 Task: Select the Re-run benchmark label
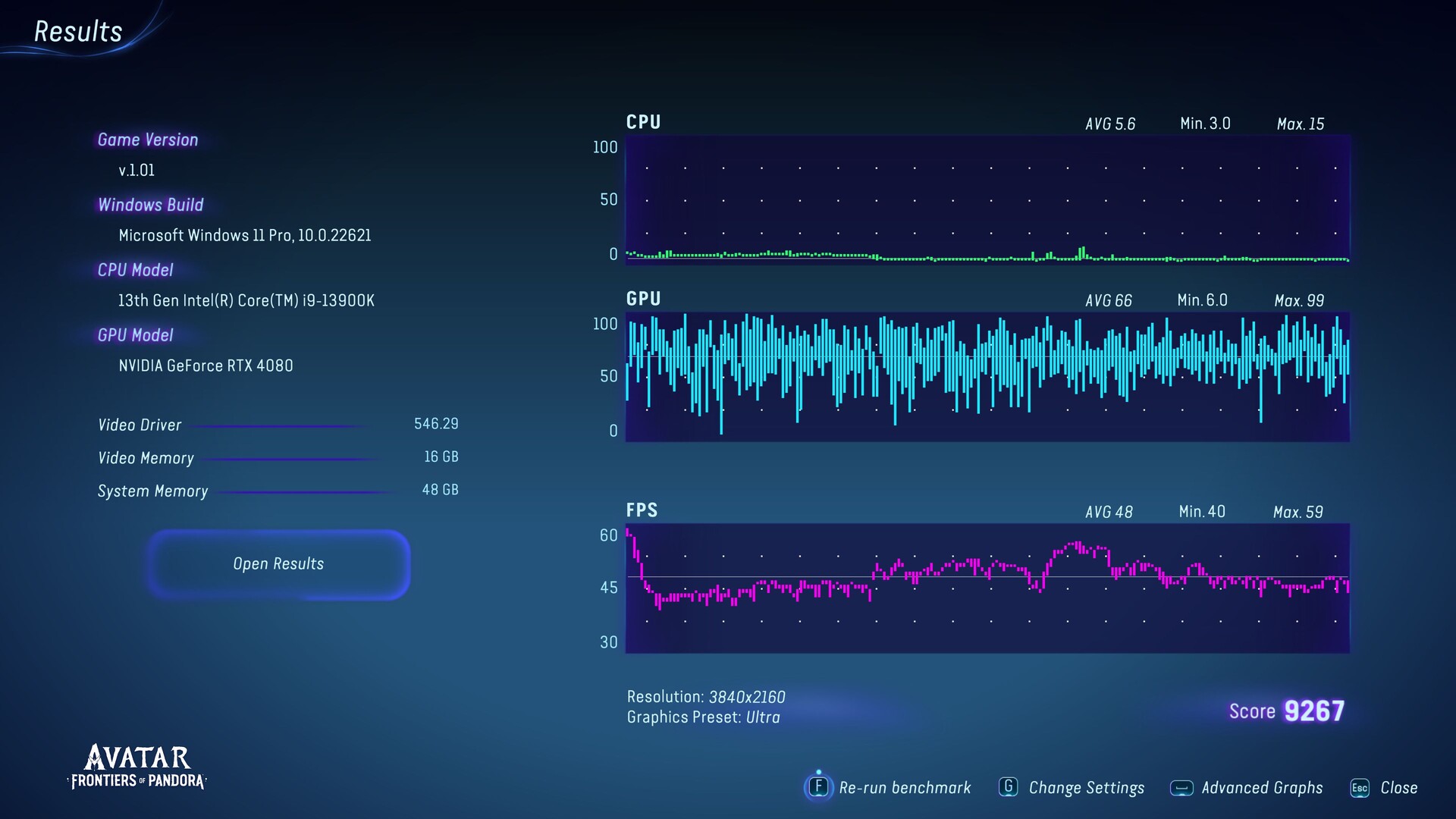(x=904, y=788)
